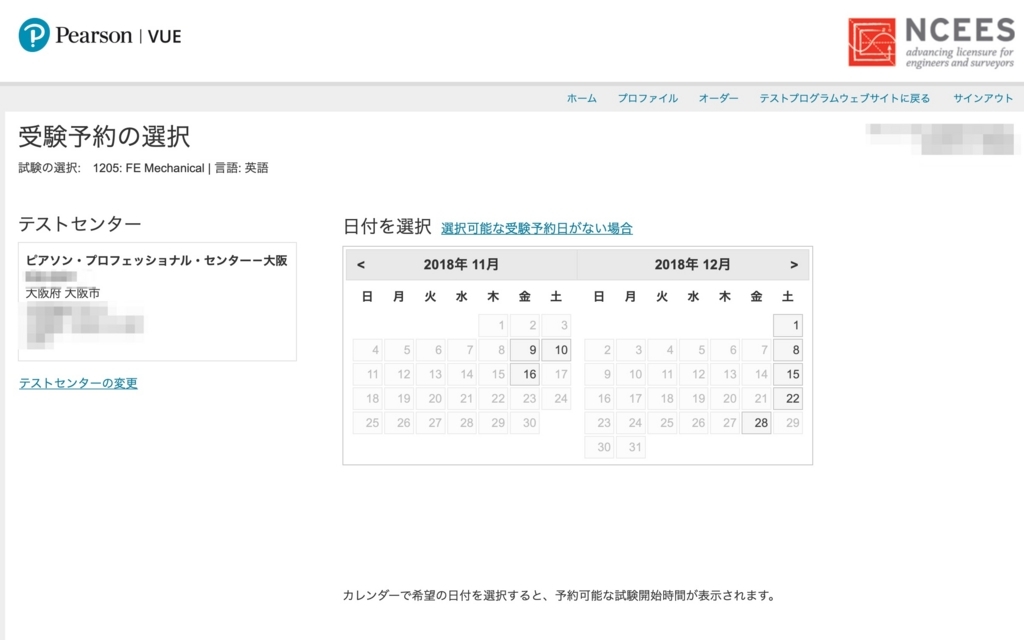Open the オーダー page
Image resolution: width=1024 pixels, height=640 pixels.
click(x=717, y=98)
